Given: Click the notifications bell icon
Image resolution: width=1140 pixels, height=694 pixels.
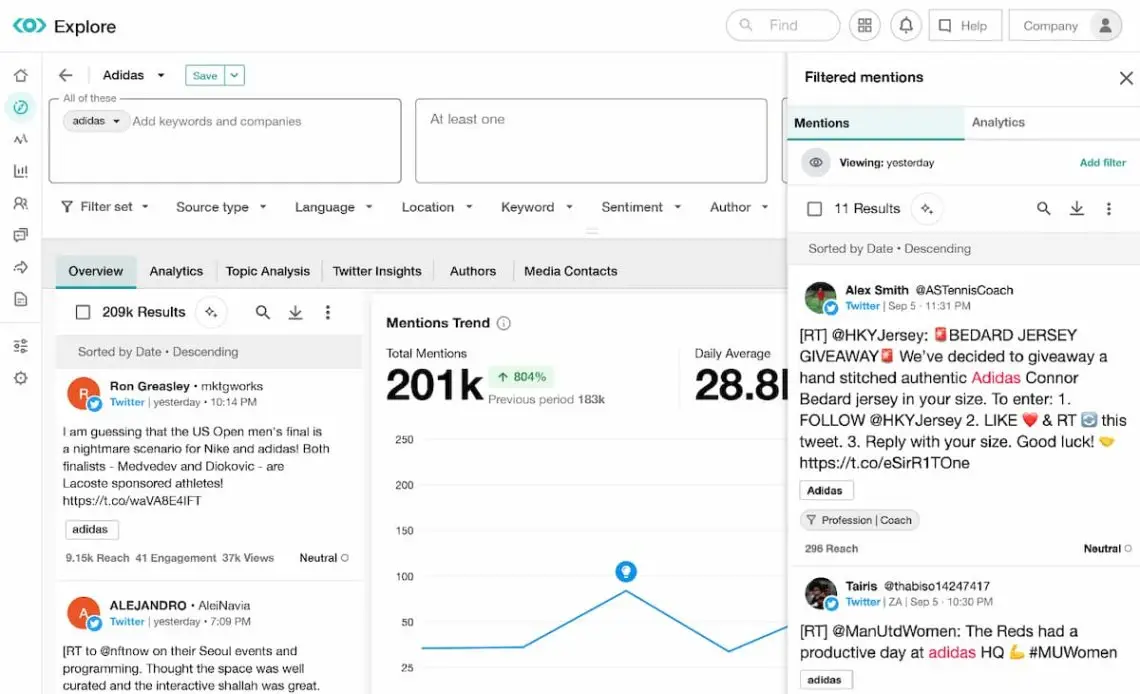Looking at the screenshot, I should [906, 26].
